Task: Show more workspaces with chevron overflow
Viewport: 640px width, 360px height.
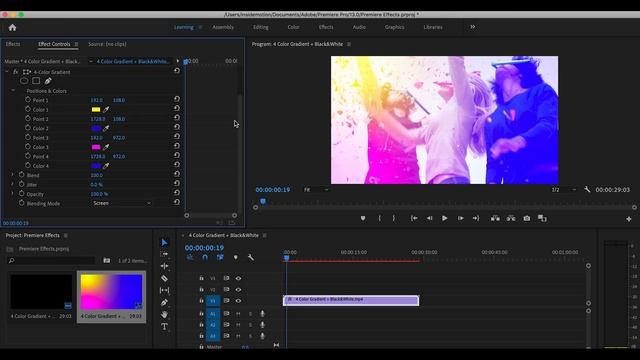Action: point(472,27)
